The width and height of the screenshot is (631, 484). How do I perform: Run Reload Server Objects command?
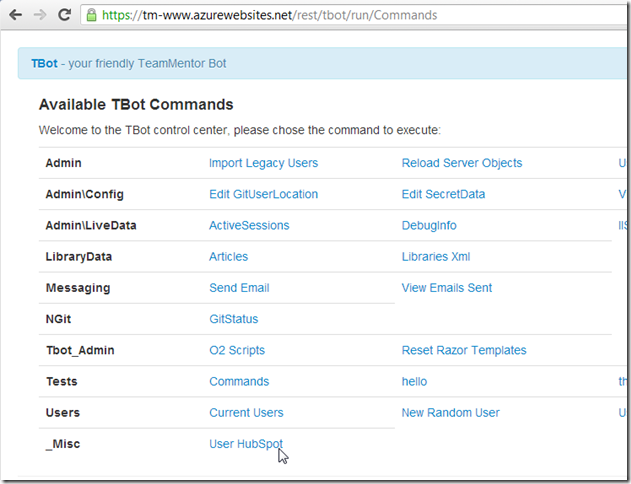[462, 163]
